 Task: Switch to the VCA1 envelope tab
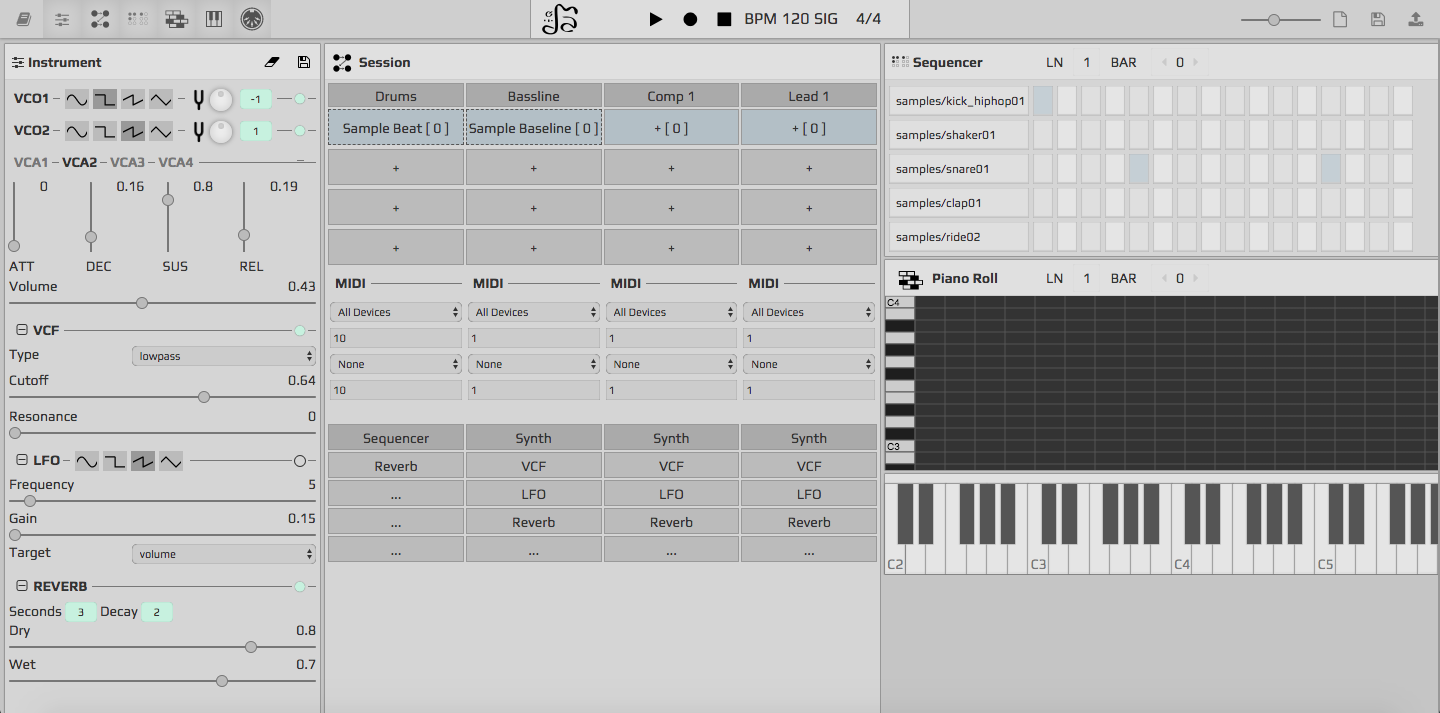[30, 162]
